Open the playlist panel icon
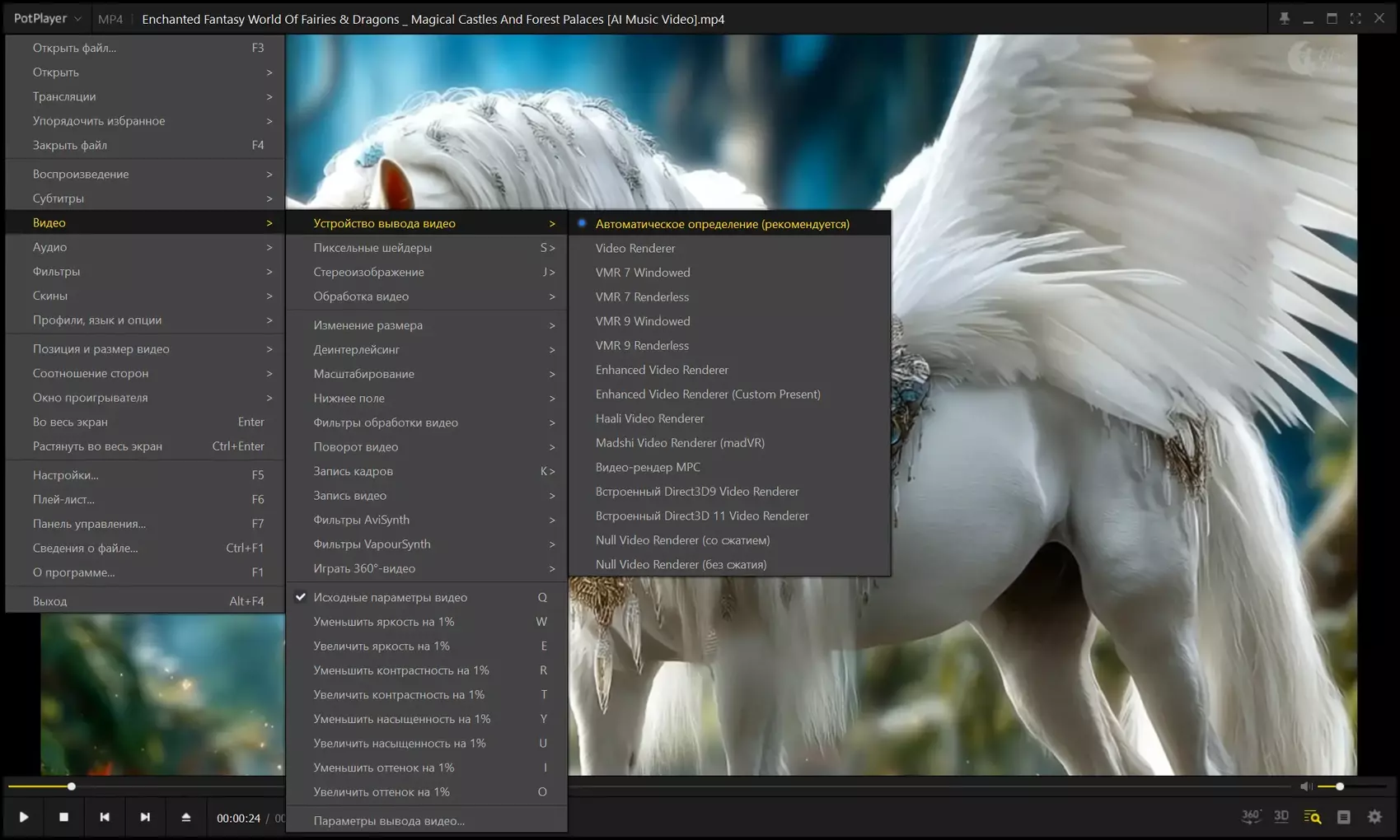Viewport: 1400px width, 840px height. [1344, 817]
